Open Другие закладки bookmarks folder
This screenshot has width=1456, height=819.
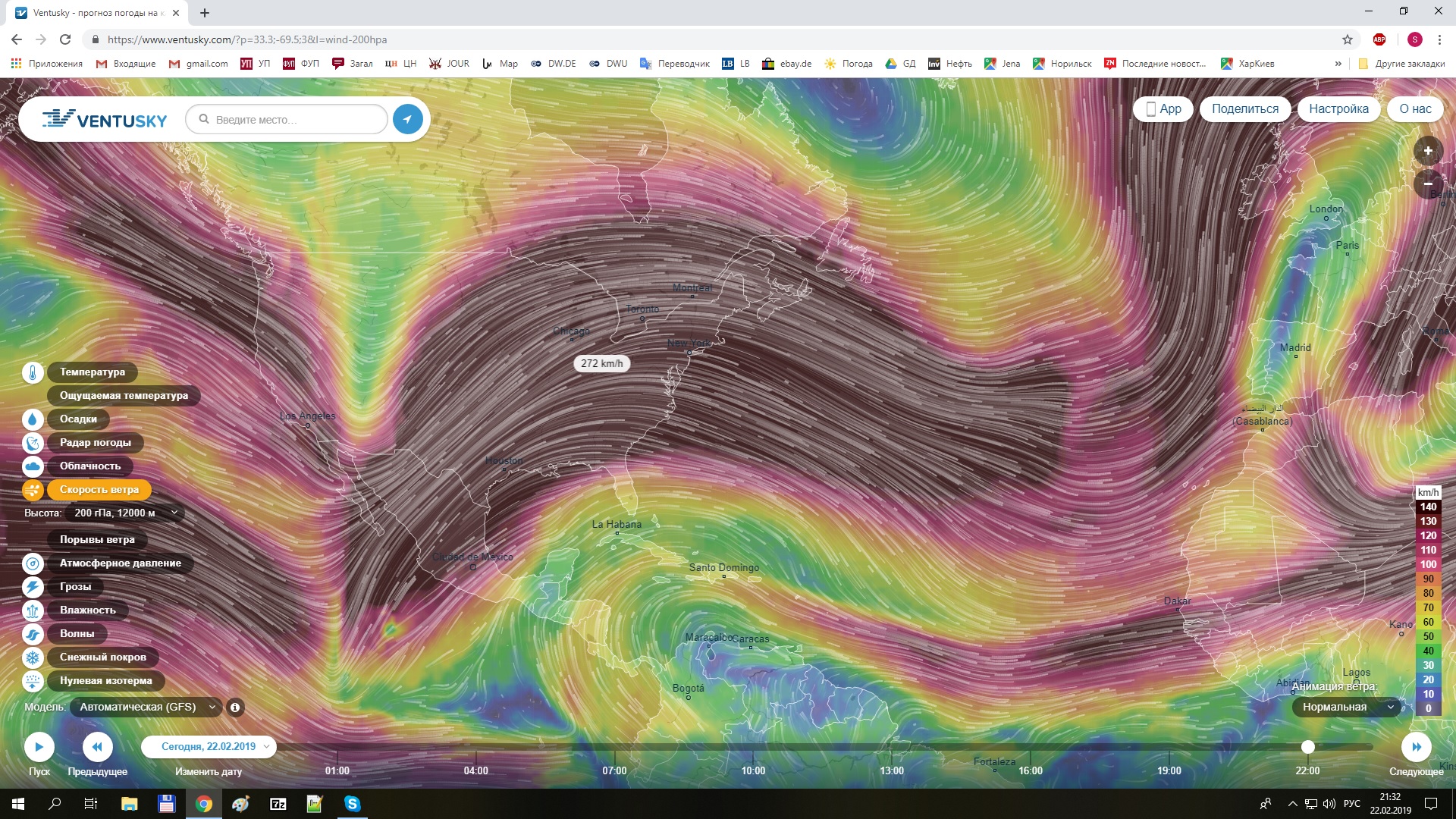coord(1401,64)
